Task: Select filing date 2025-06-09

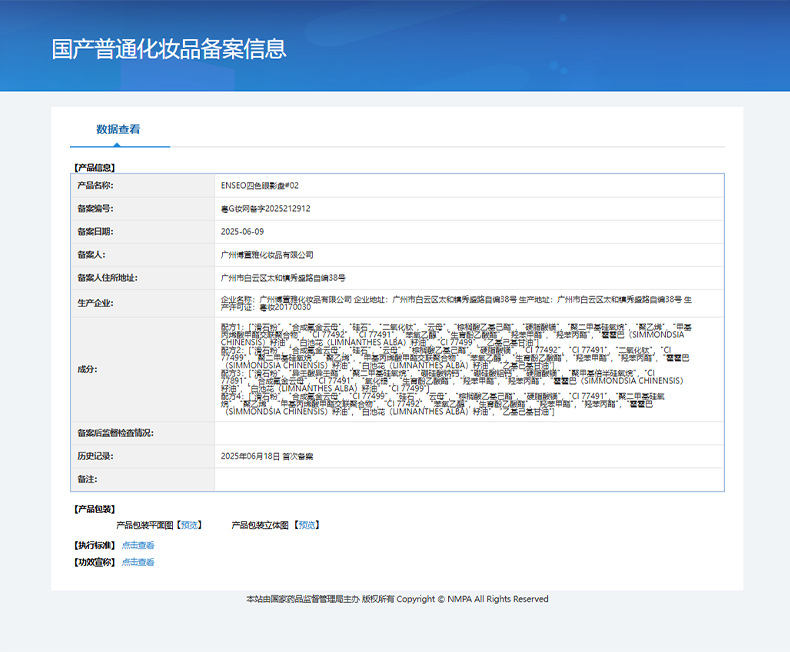Action: click(242, 232)
